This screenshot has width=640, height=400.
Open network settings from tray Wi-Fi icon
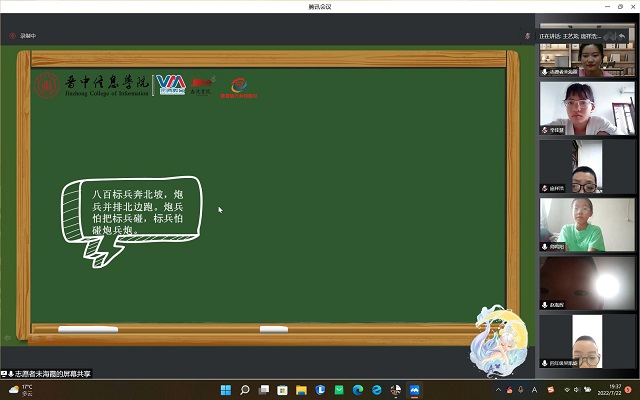tap(567, 390)
